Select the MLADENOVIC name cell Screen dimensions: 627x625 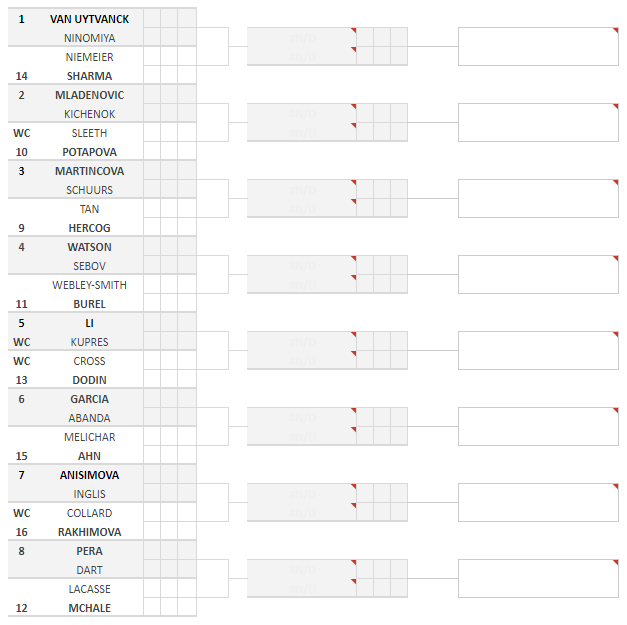89,95
